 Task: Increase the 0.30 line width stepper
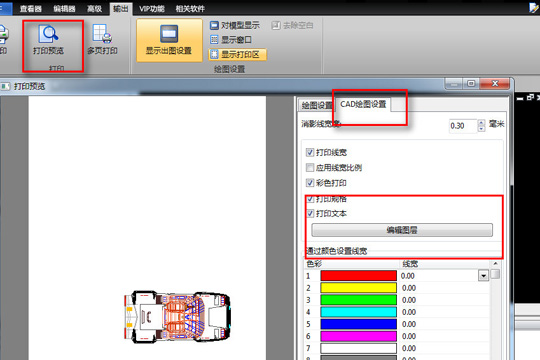(481, 123)
